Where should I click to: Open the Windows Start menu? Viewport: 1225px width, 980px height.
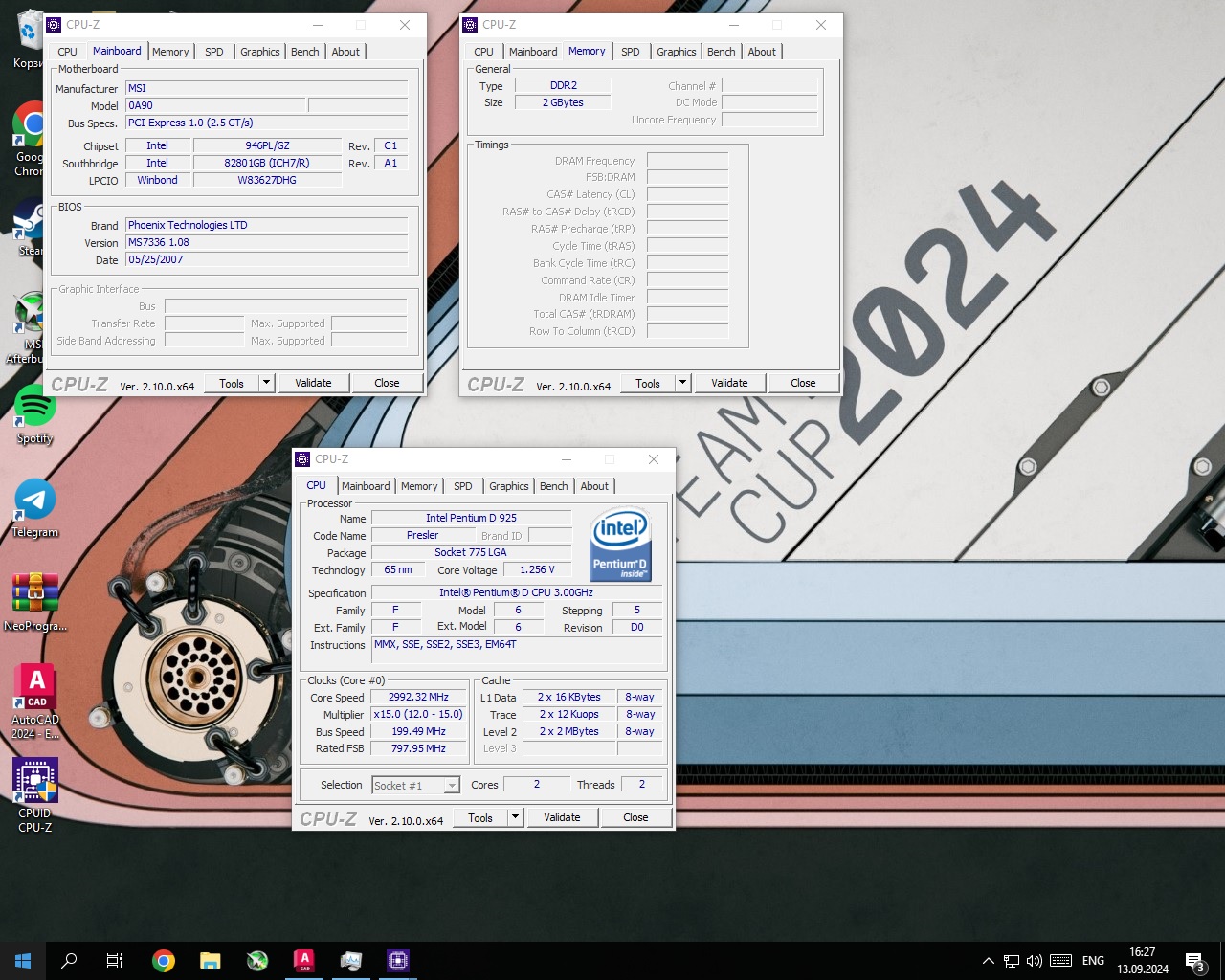(x=23, y=961)
